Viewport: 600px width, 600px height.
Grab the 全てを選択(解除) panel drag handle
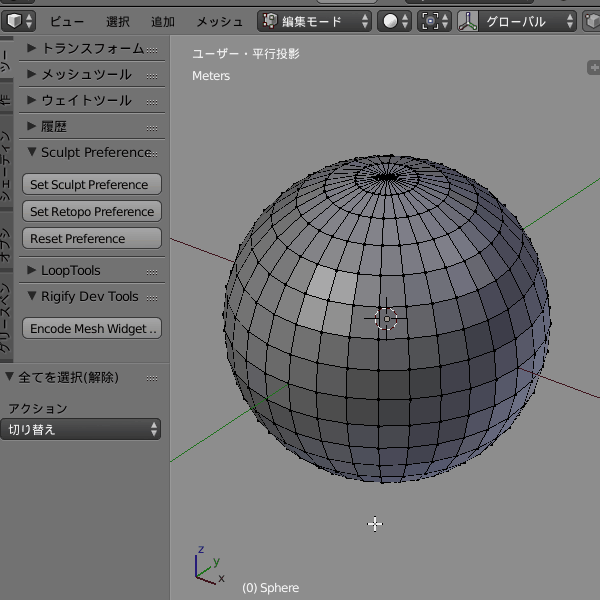tap(152, 378)
